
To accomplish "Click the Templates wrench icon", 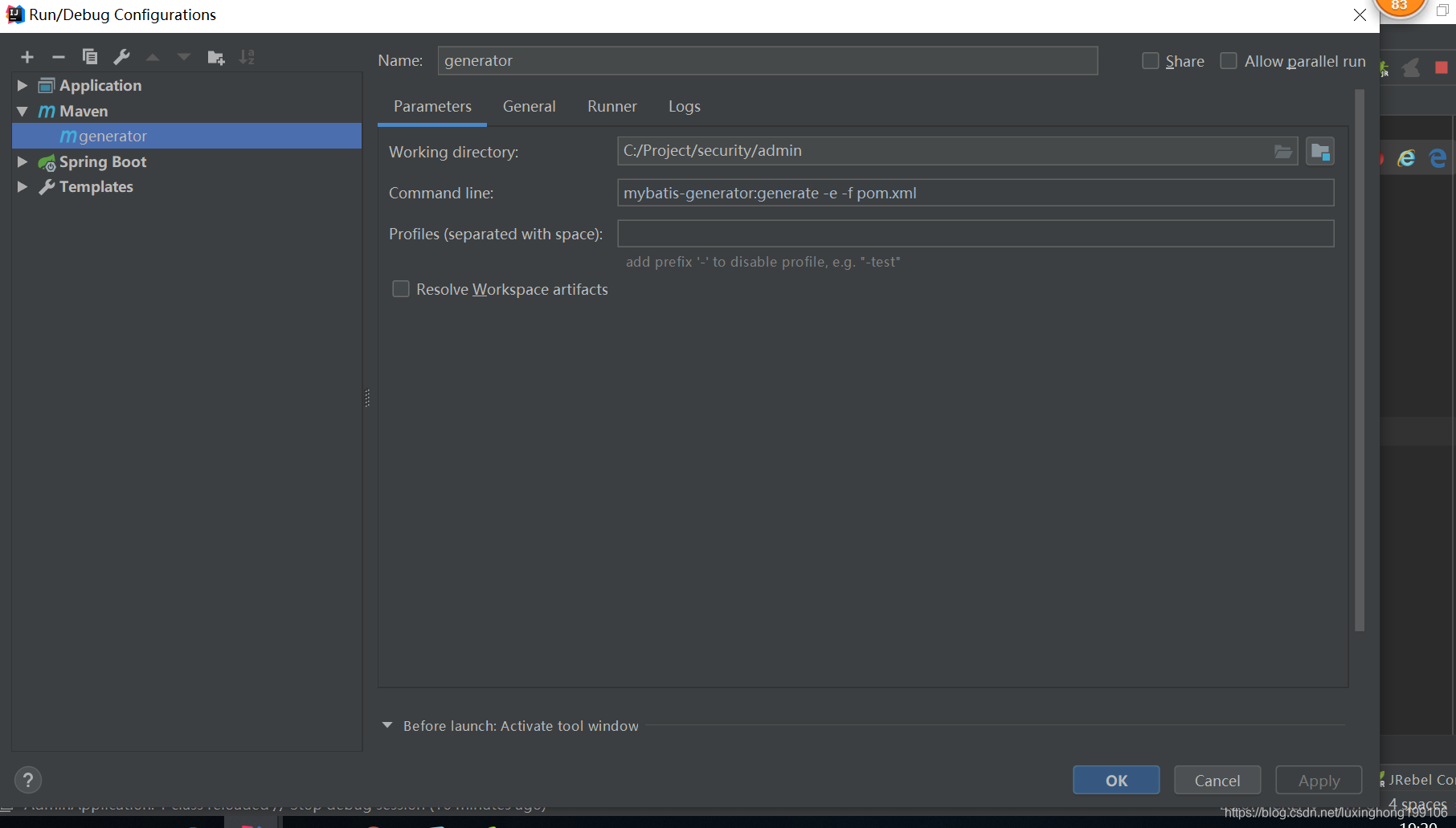I will click(x=47, y=187).
